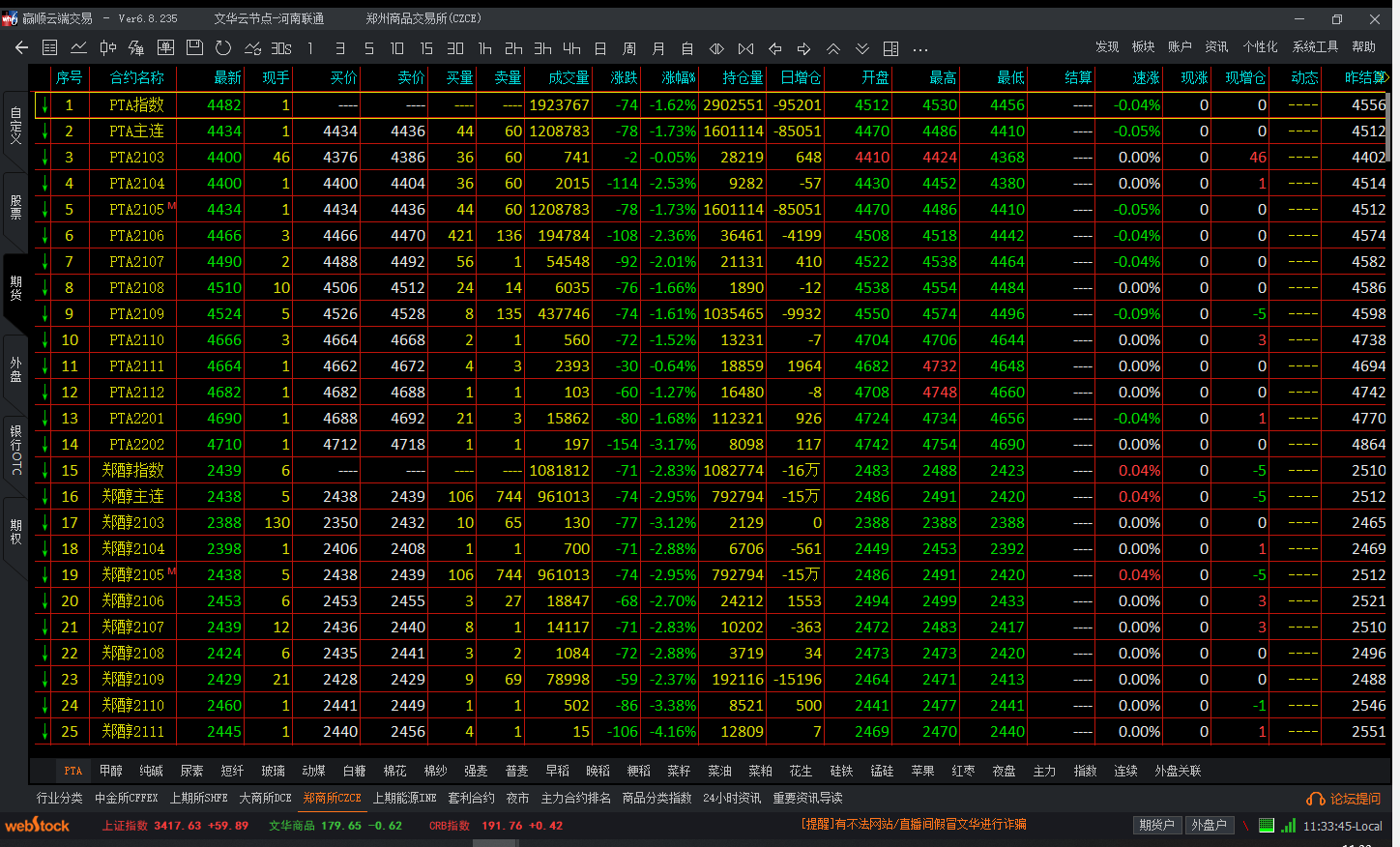
Task: Select the 白糖 product tab
Action: (x=354, y=771)
